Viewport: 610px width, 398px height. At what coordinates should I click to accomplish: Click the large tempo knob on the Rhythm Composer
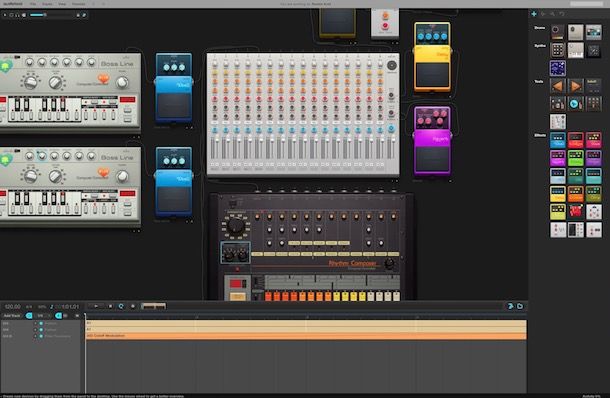coord(236,225)
